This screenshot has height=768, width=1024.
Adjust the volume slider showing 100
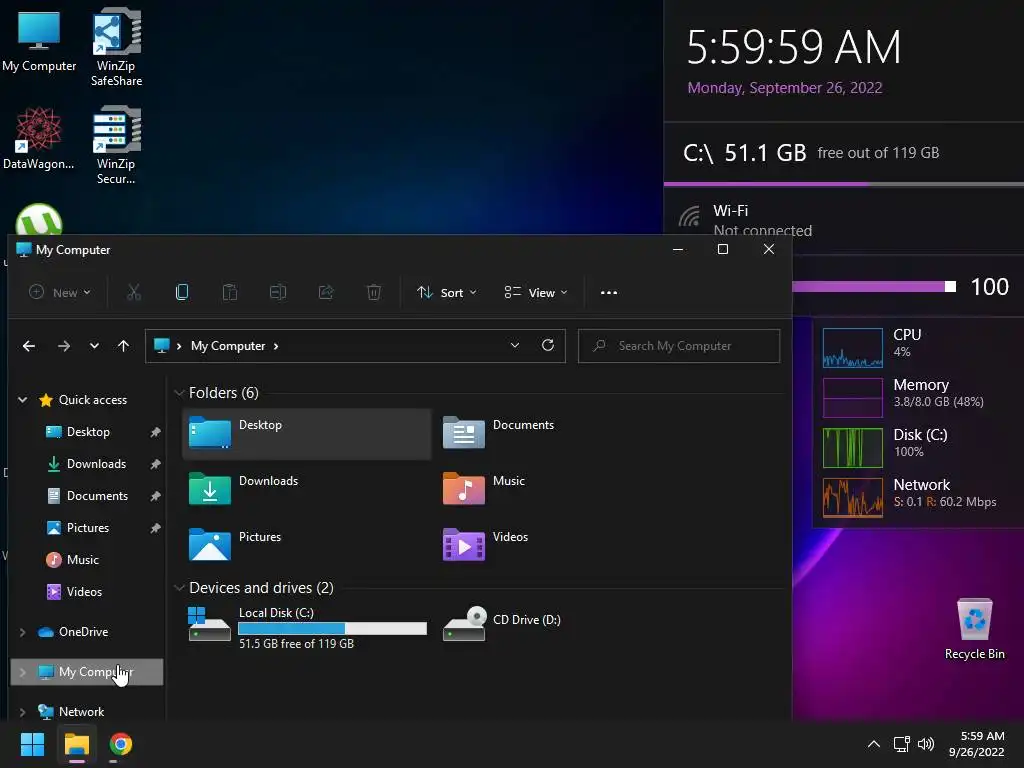(874, 287)
